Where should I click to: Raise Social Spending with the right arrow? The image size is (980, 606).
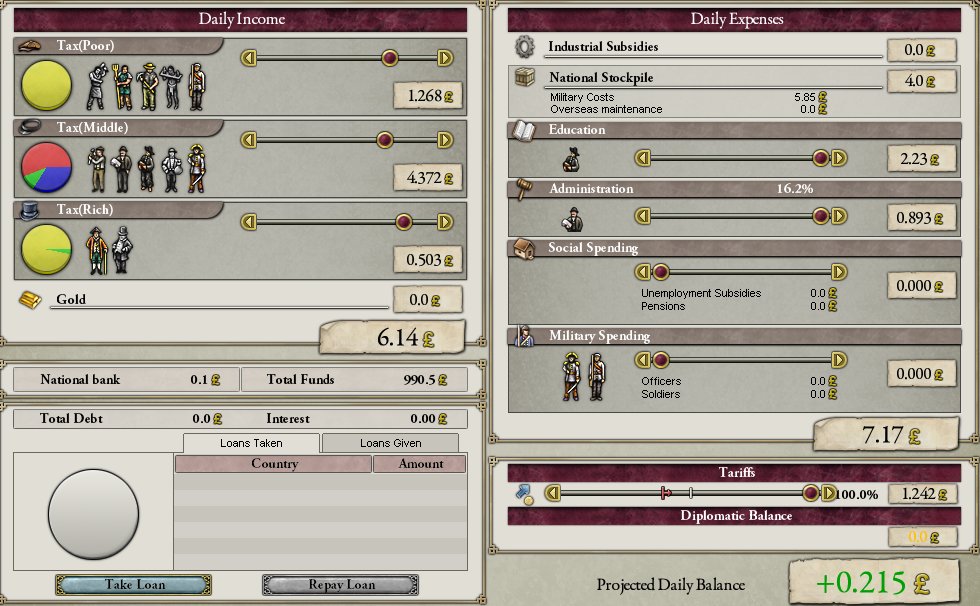839,272
